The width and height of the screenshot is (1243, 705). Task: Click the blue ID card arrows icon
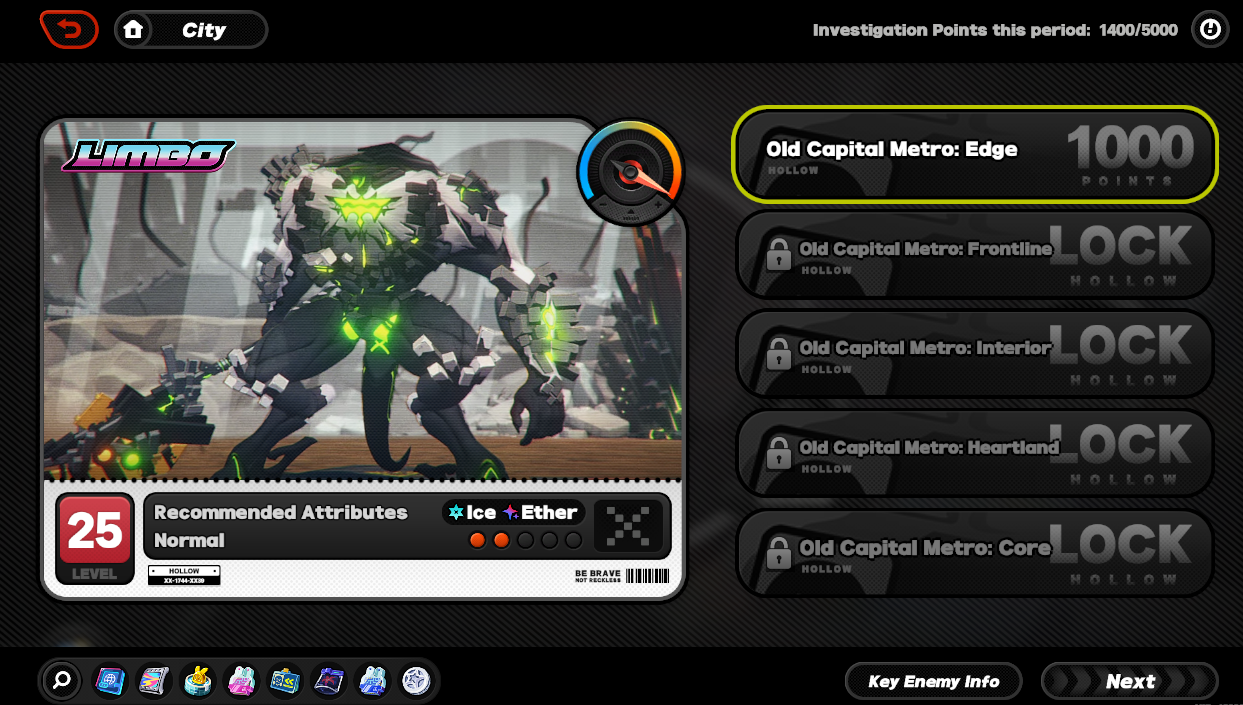coord(285,681)
